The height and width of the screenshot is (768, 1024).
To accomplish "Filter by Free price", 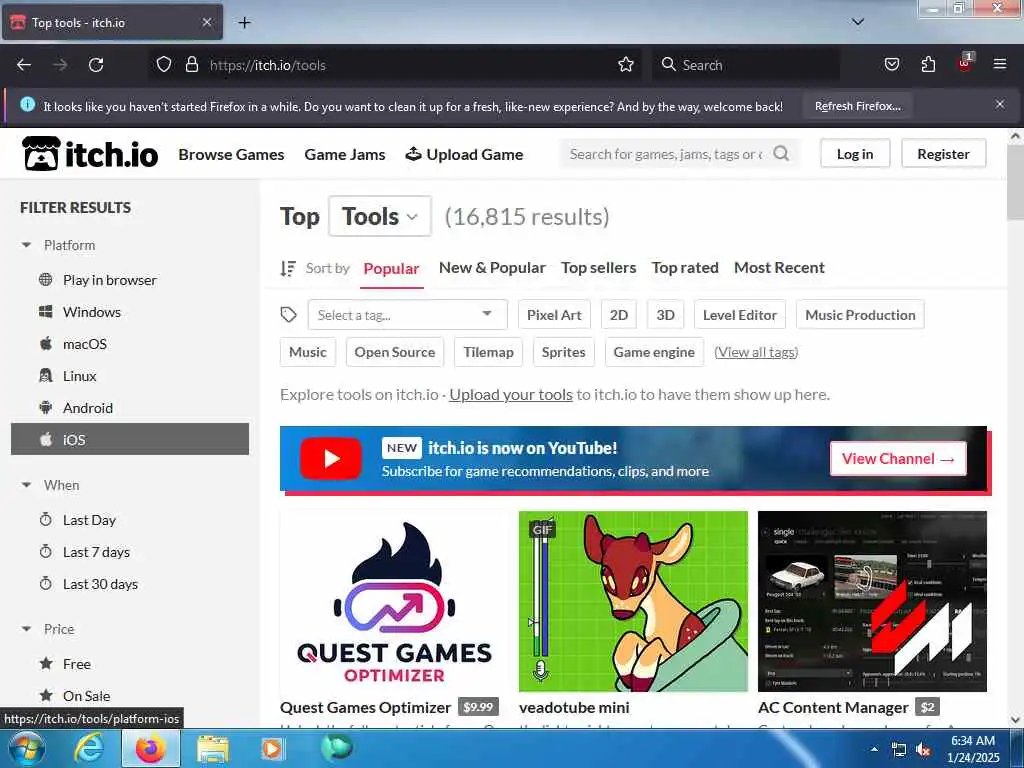I will (x=130, y=664).
